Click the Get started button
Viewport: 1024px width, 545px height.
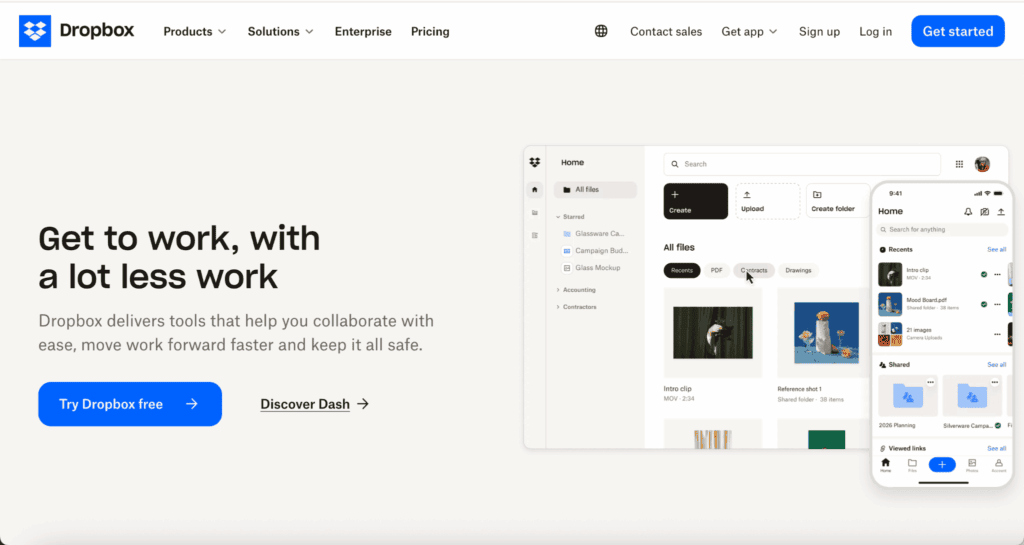[957, 31]
